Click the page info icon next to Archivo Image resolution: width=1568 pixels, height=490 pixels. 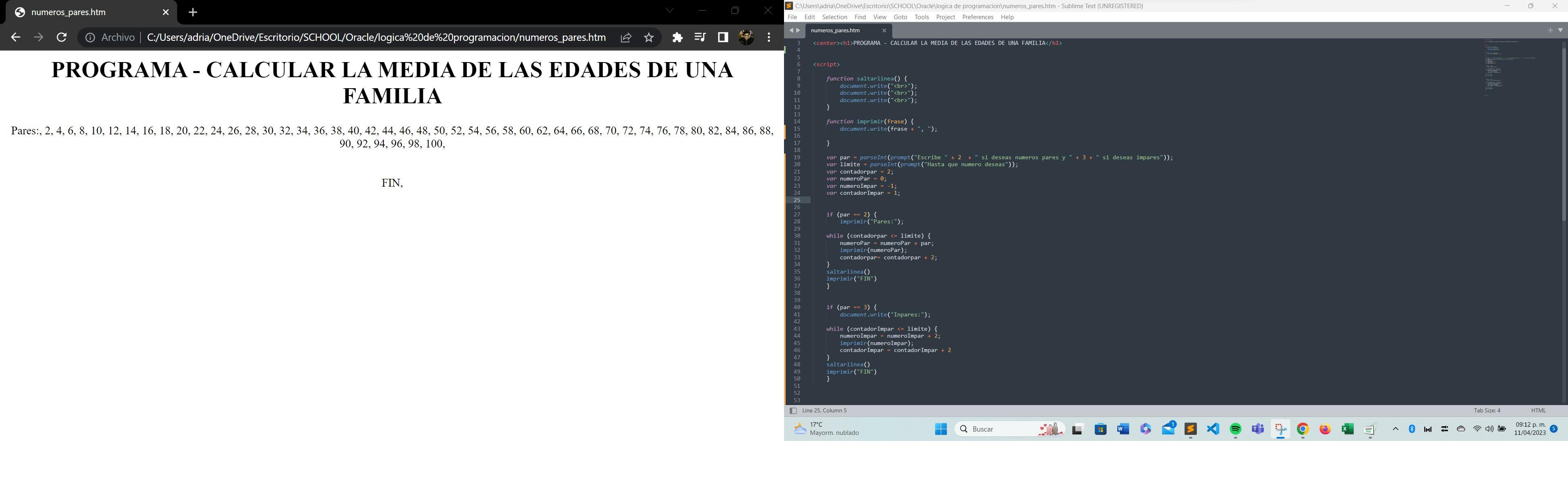click(x=90, y=37)
